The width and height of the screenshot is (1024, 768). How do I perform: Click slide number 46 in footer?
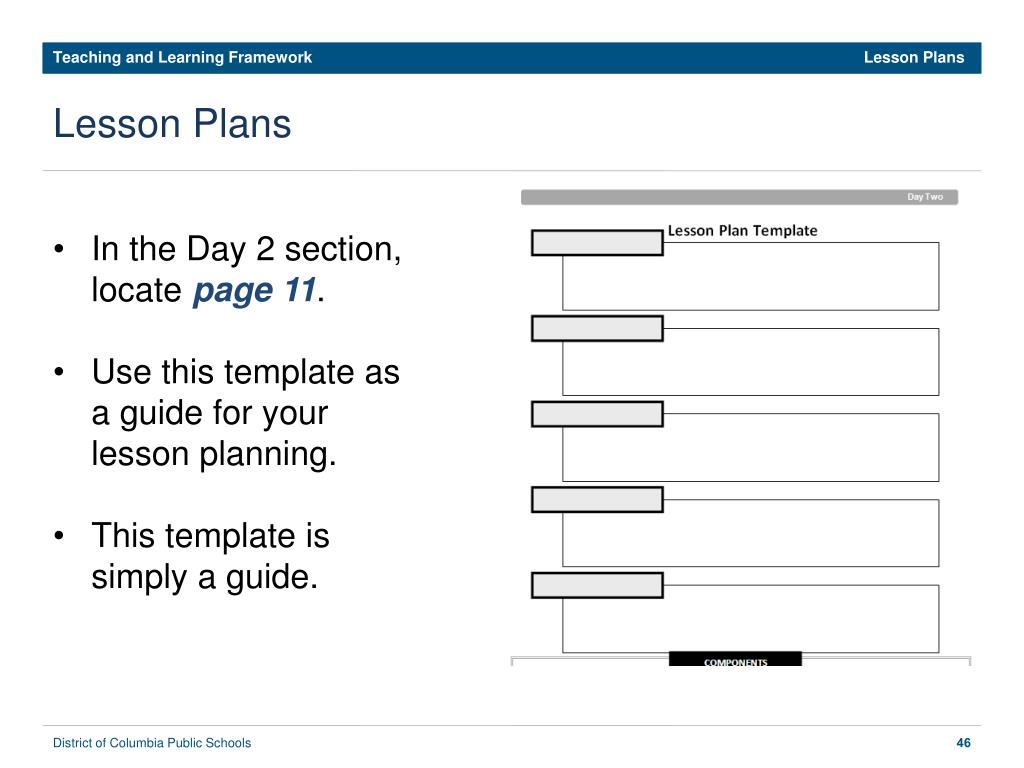(963, 743)
